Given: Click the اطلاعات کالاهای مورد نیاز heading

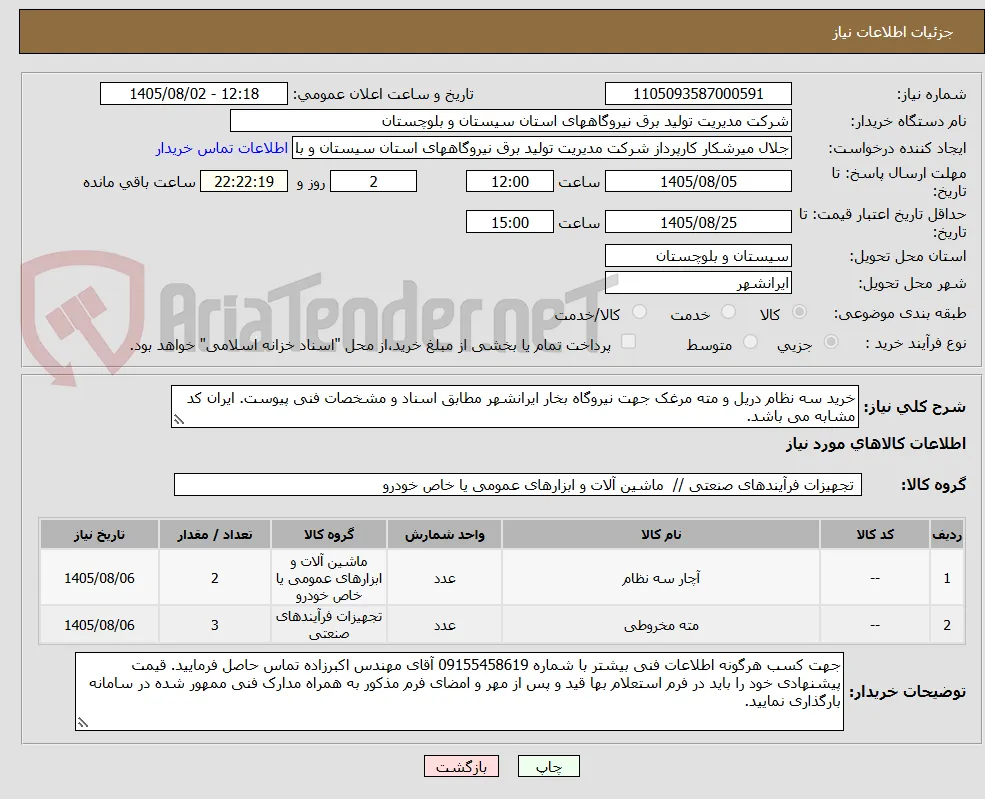Looking at the screenshot, I should point(876,444).
